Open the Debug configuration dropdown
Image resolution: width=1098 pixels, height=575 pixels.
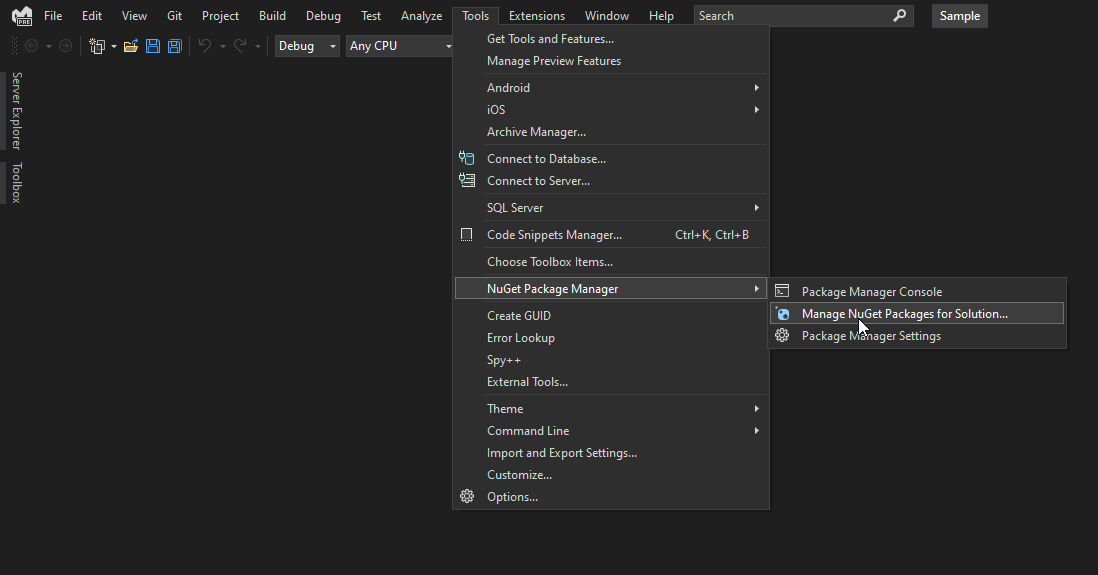pyautogui.click(x=307, y=46)
